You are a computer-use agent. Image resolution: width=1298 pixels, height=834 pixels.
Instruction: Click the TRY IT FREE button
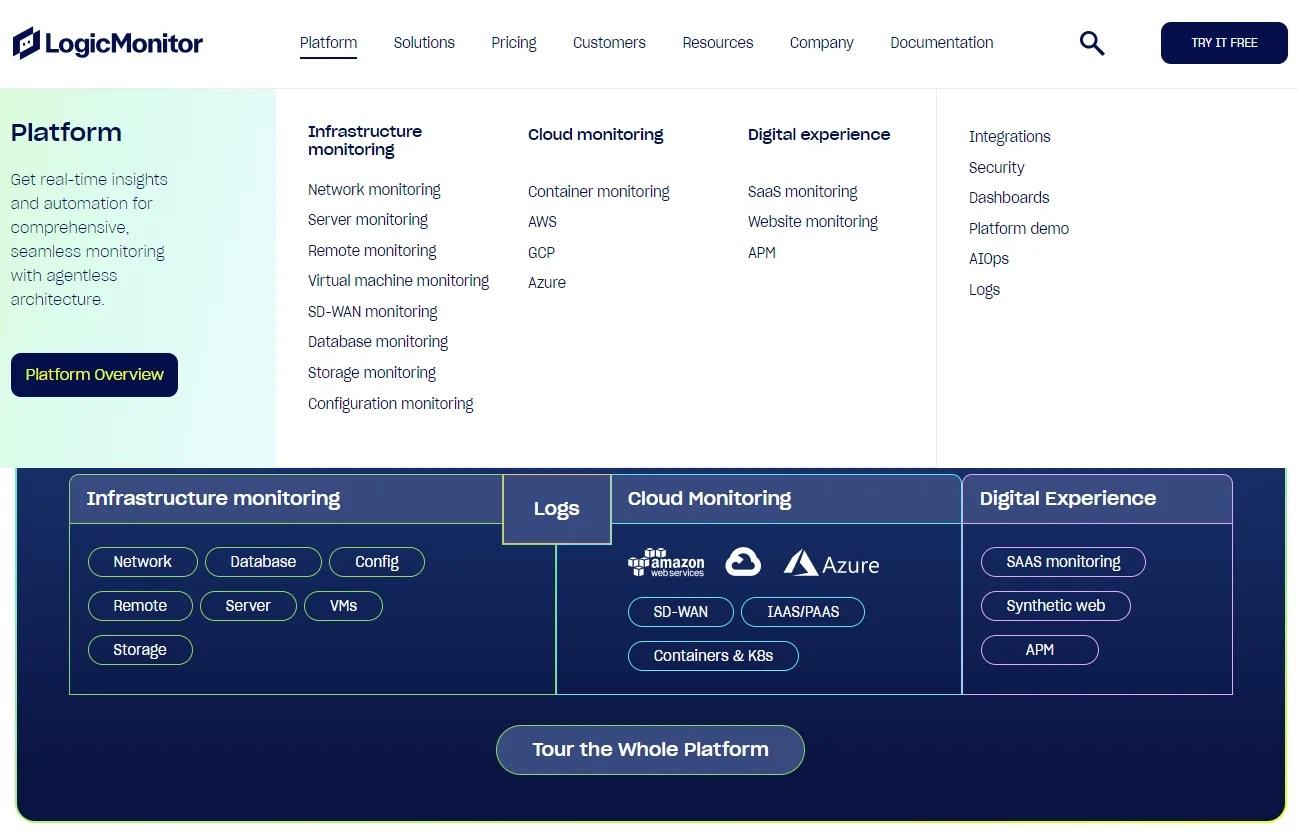pos(1224,43)
